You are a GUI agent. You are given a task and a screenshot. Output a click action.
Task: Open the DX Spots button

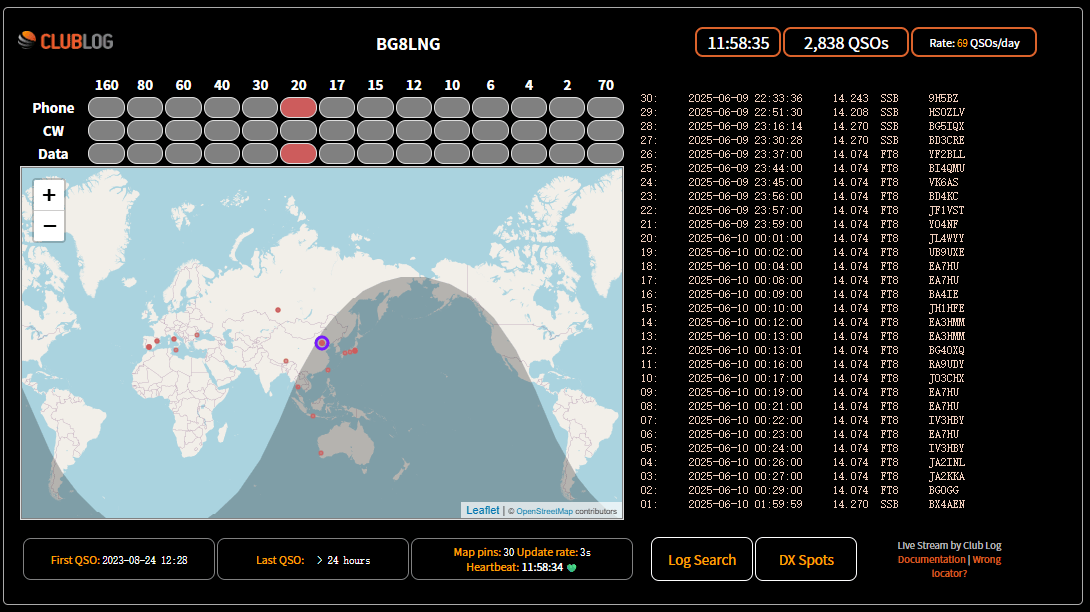point(806,559)
